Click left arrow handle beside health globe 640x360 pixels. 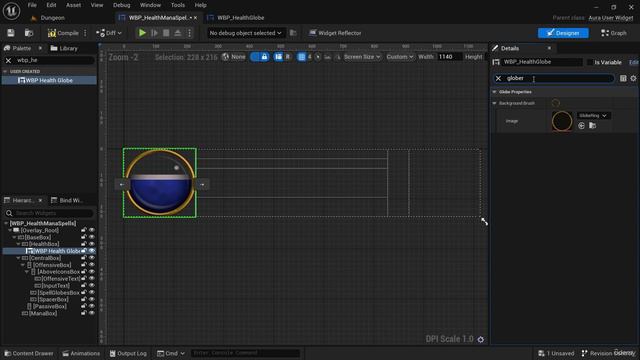pyautogui.click(x=122, y=184)
